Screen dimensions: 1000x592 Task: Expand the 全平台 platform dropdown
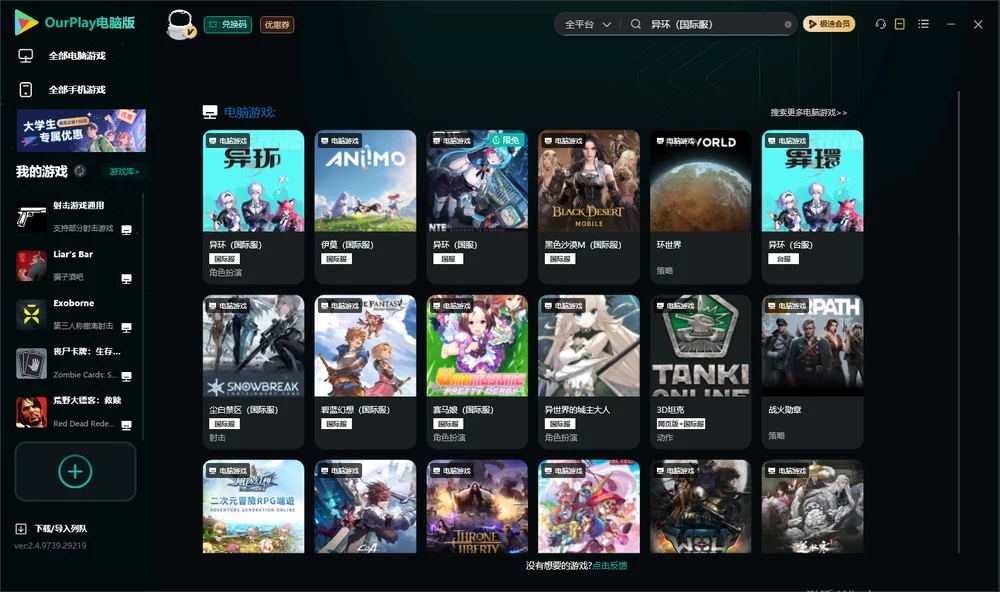tap(587, 24)
